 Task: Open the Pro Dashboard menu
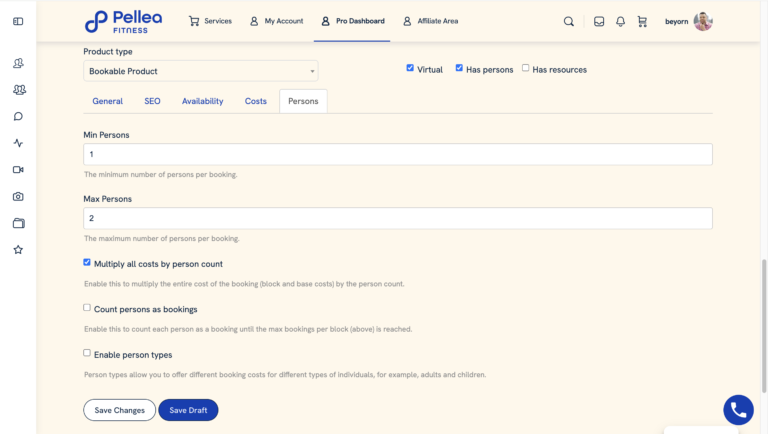tap(353, 21)
